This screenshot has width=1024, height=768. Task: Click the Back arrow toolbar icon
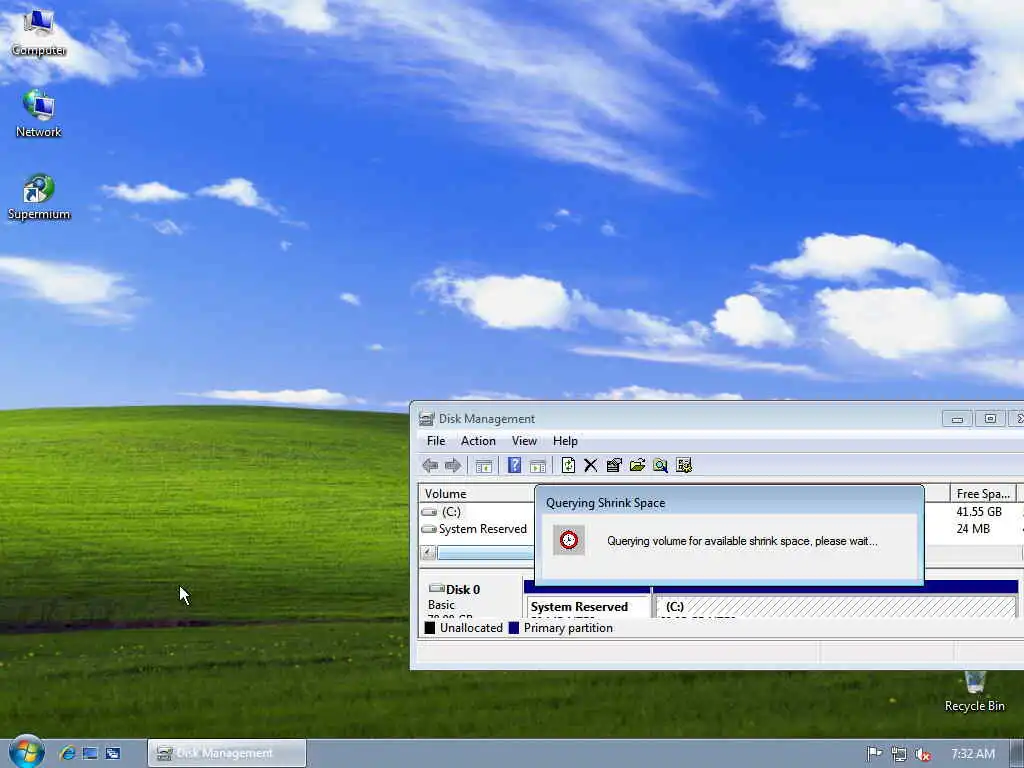click(430, 466)
